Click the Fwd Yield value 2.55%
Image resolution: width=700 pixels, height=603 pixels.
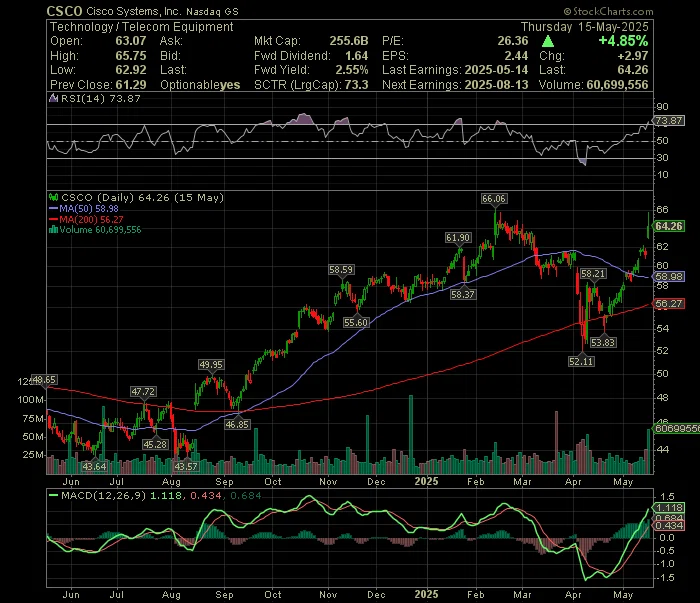351,70
